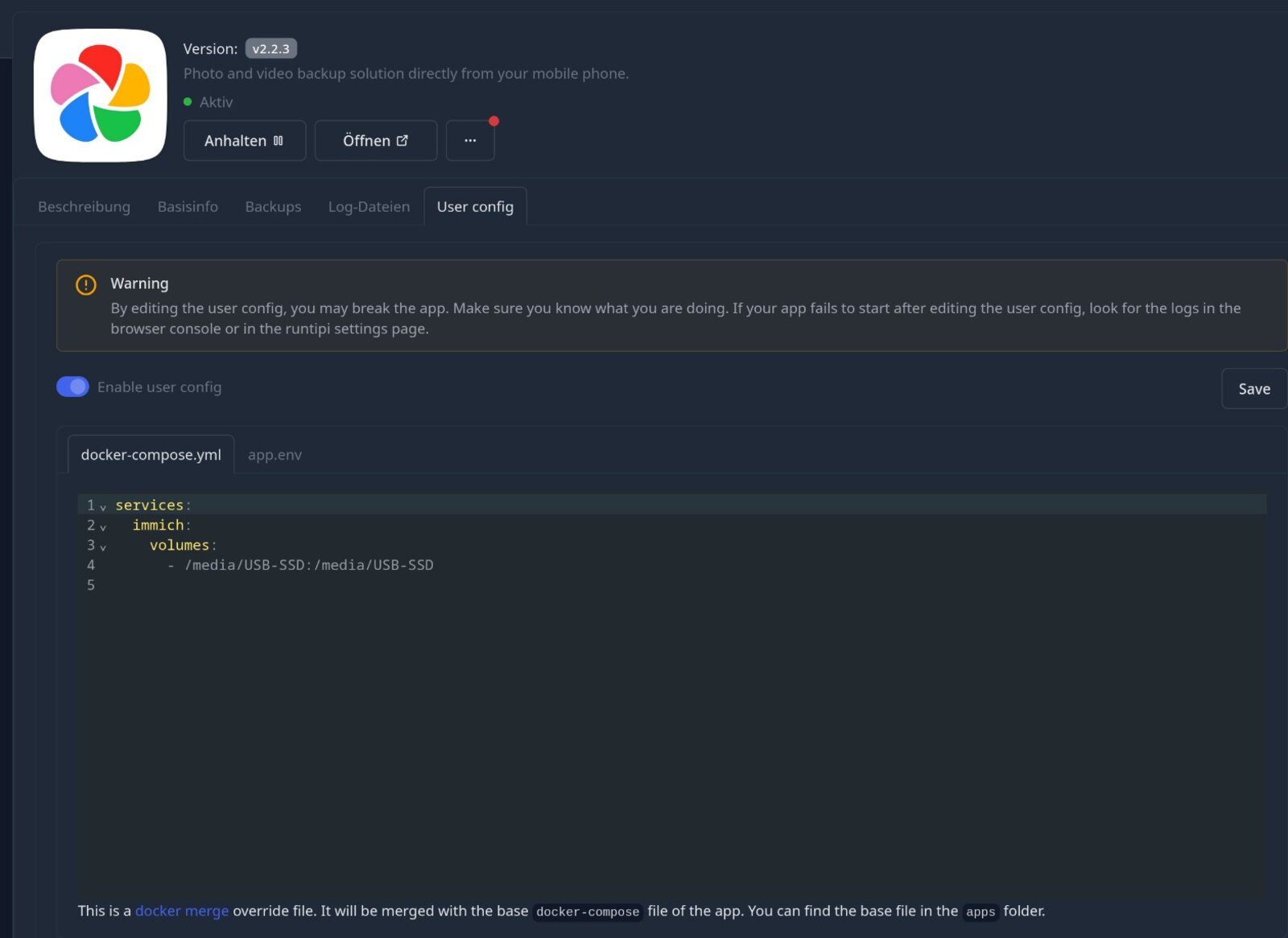Screen dimensions: 1288x938
Task: Collapse the volumes fold arrow on line 3
Action: [x=103, y=548]
